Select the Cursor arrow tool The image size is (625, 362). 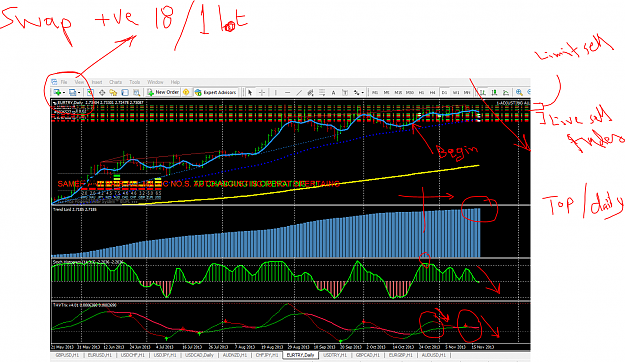coord(250,92)
